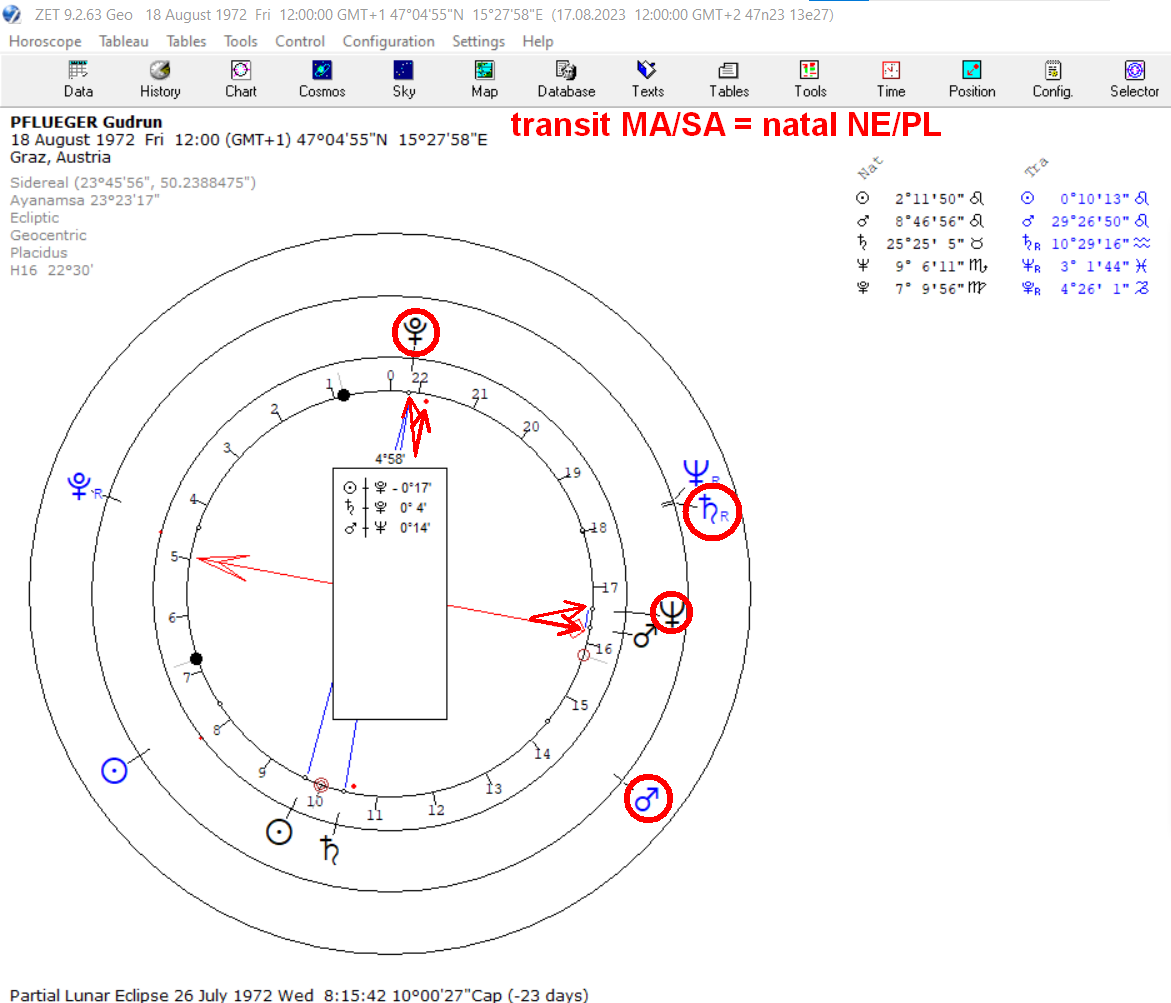
Task: Open the Tools toolbar icon
Action: pos(810,79)
